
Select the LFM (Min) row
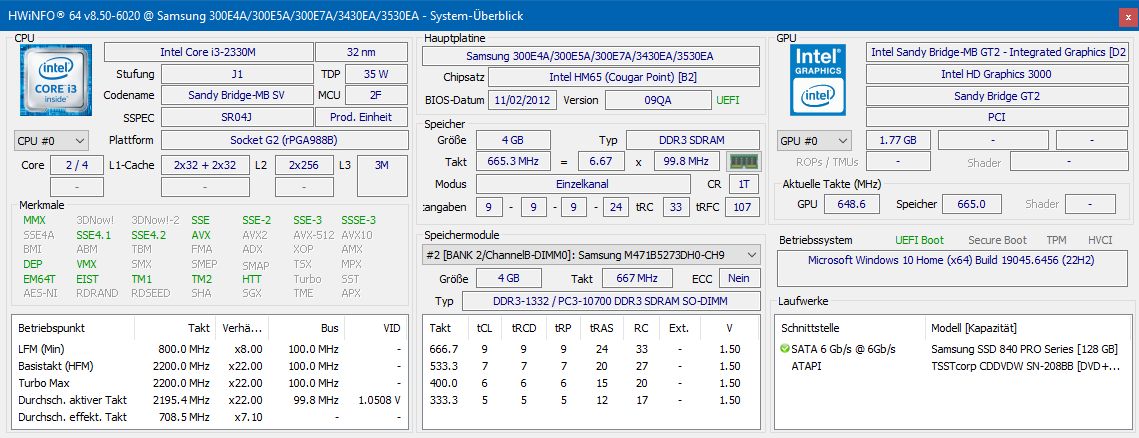click(209, 349)
